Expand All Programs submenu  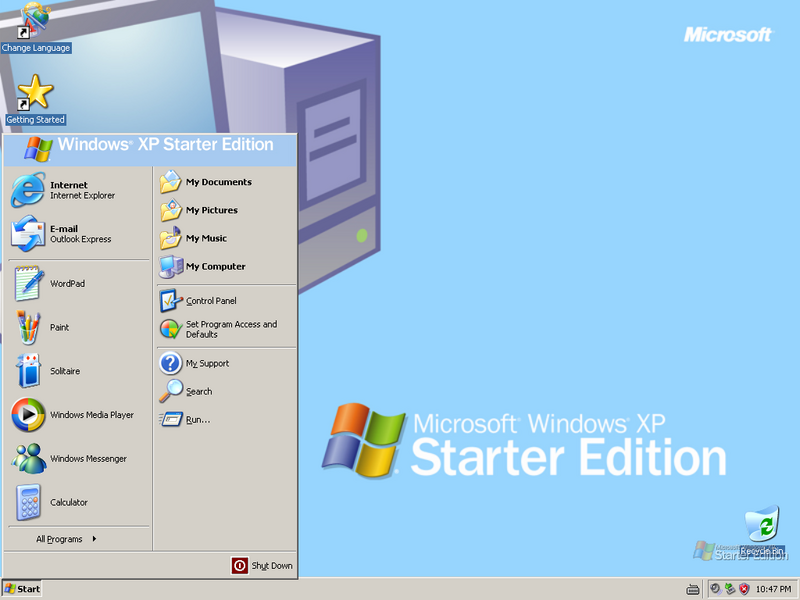[66, 539]
